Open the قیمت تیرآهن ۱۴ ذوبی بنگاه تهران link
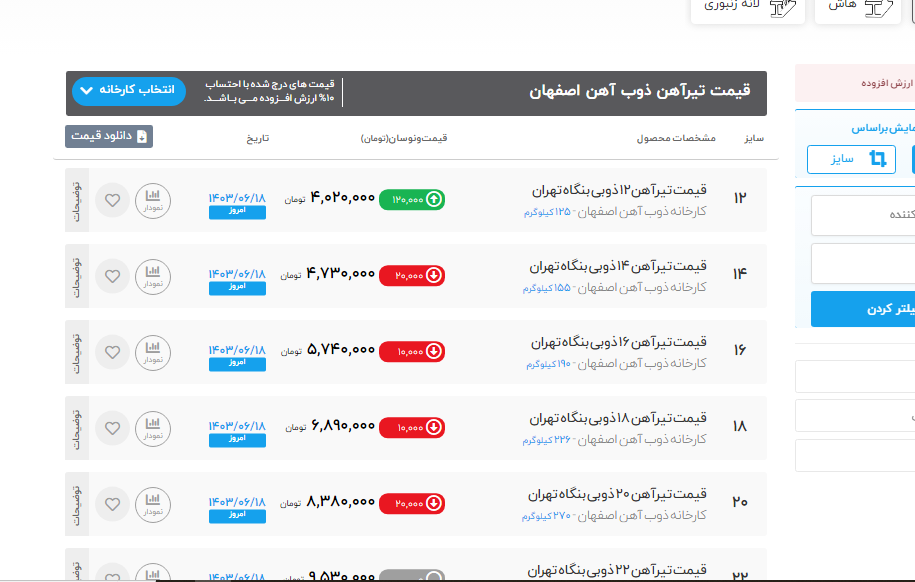The height and width of the screenshot is (582, 915). point(618,266)
